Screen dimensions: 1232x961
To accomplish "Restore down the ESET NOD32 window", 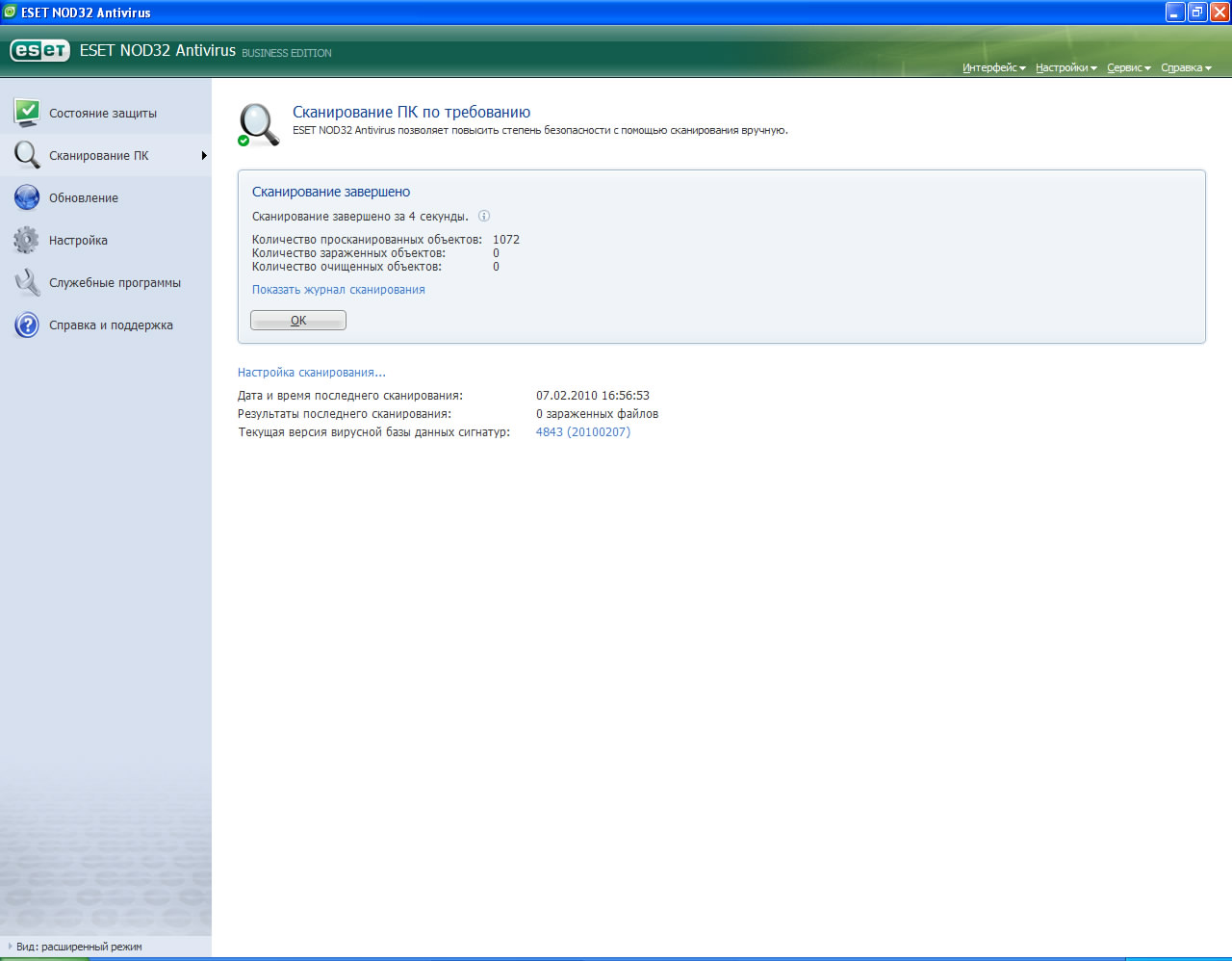I will click(1197, 12).
